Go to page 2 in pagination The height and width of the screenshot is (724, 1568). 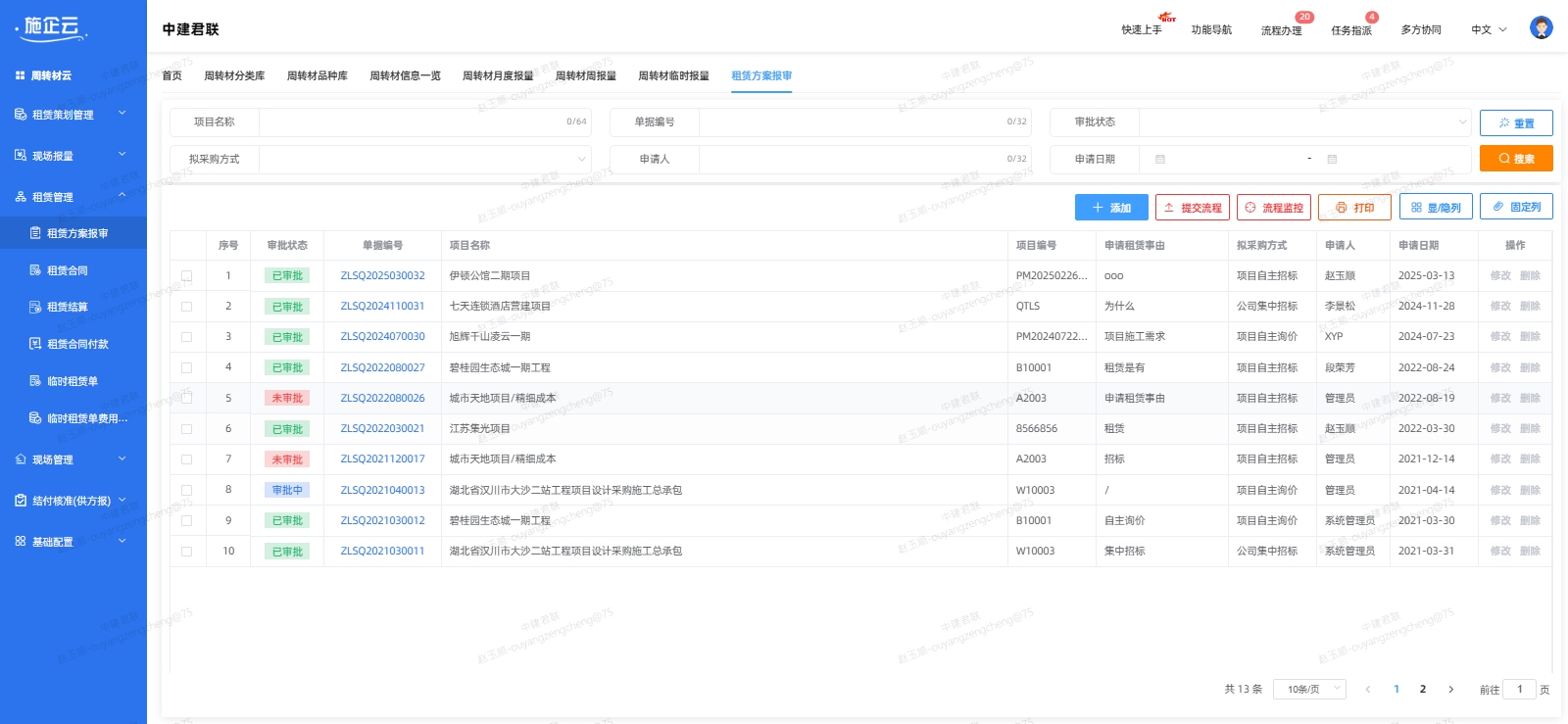[x=1423, y=690]
